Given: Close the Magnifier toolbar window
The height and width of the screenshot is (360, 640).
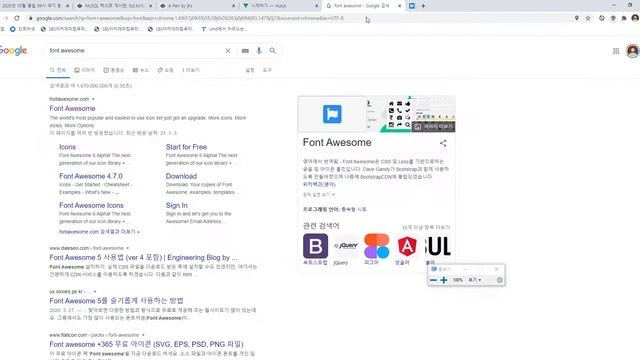Looking at the screenshot, I should tap(497, 269).
